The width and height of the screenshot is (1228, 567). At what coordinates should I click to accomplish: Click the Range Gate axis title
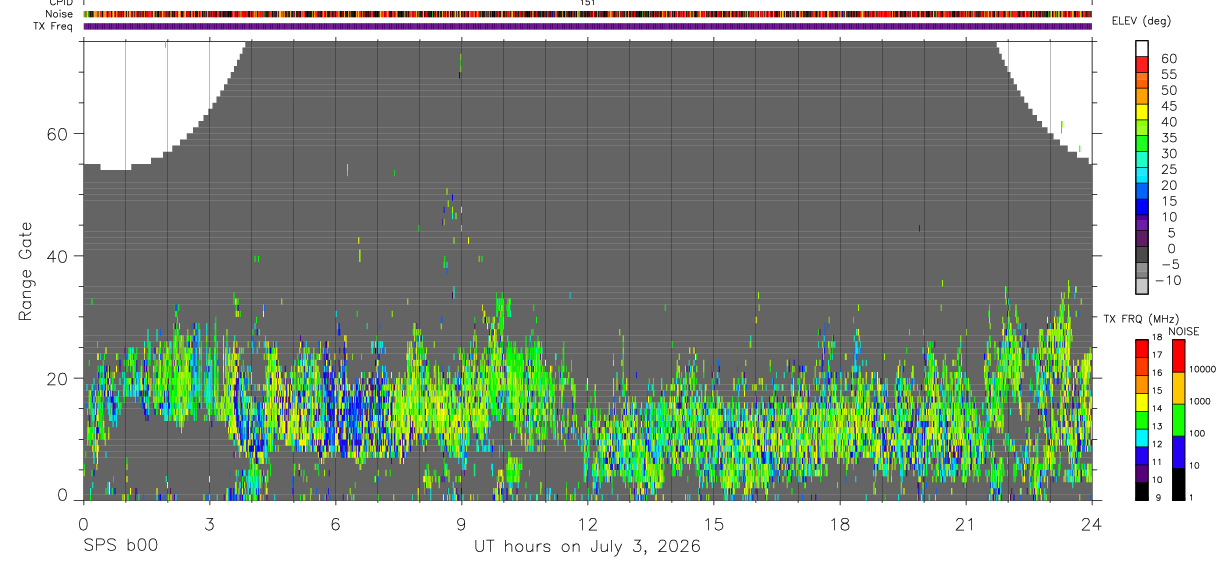(26, 271)
